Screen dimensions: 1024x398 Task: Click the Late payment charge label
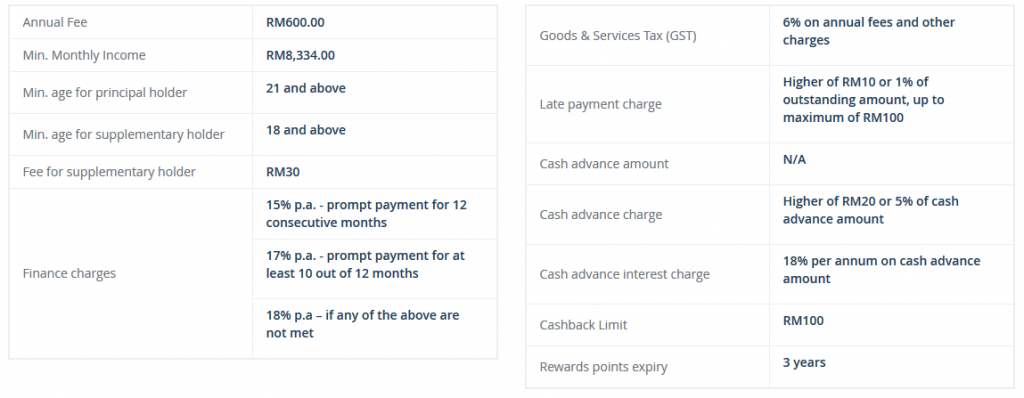tap(600, 105)
